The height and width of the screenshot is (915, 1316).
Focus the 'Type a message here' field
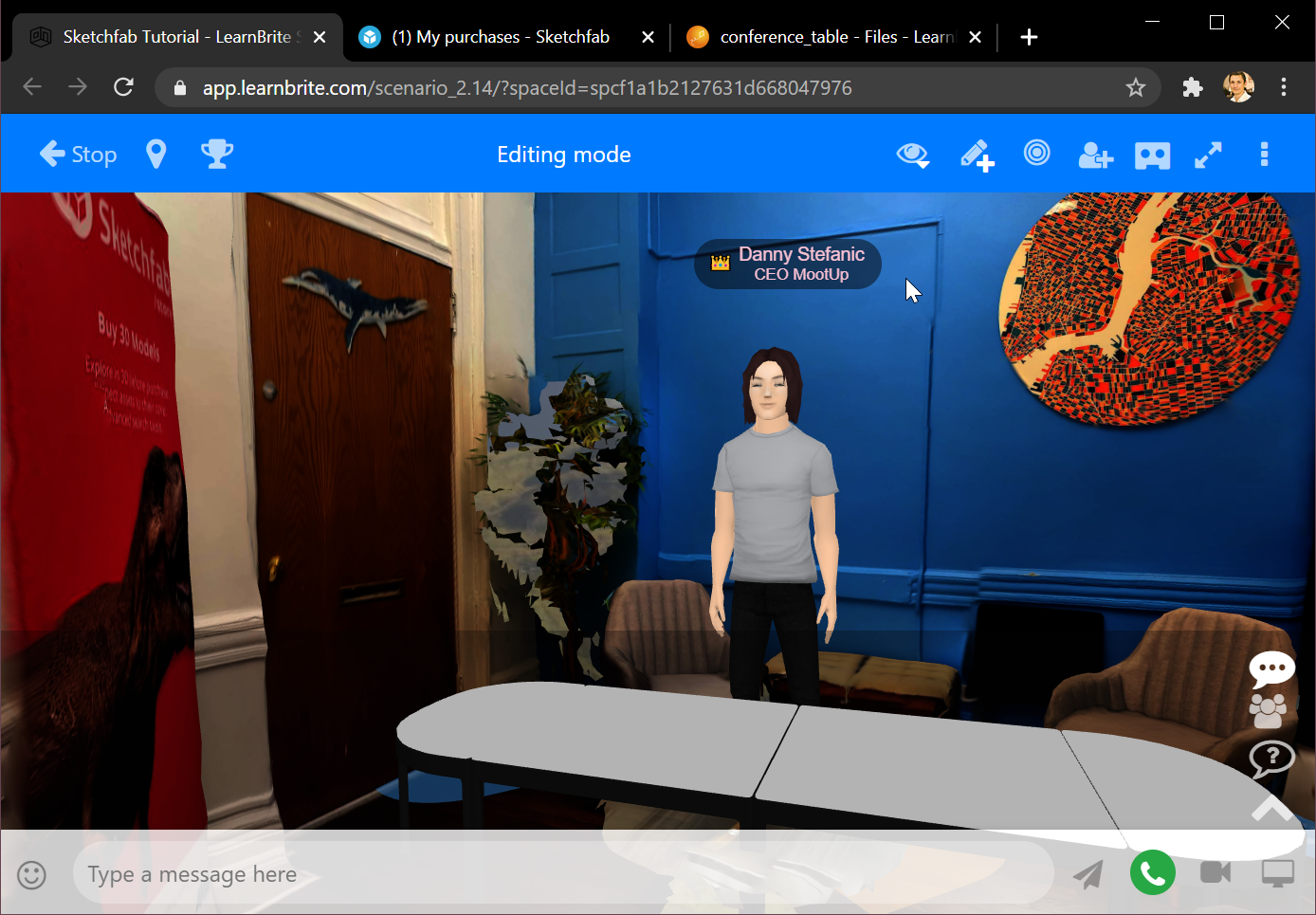tap(563, 873)
